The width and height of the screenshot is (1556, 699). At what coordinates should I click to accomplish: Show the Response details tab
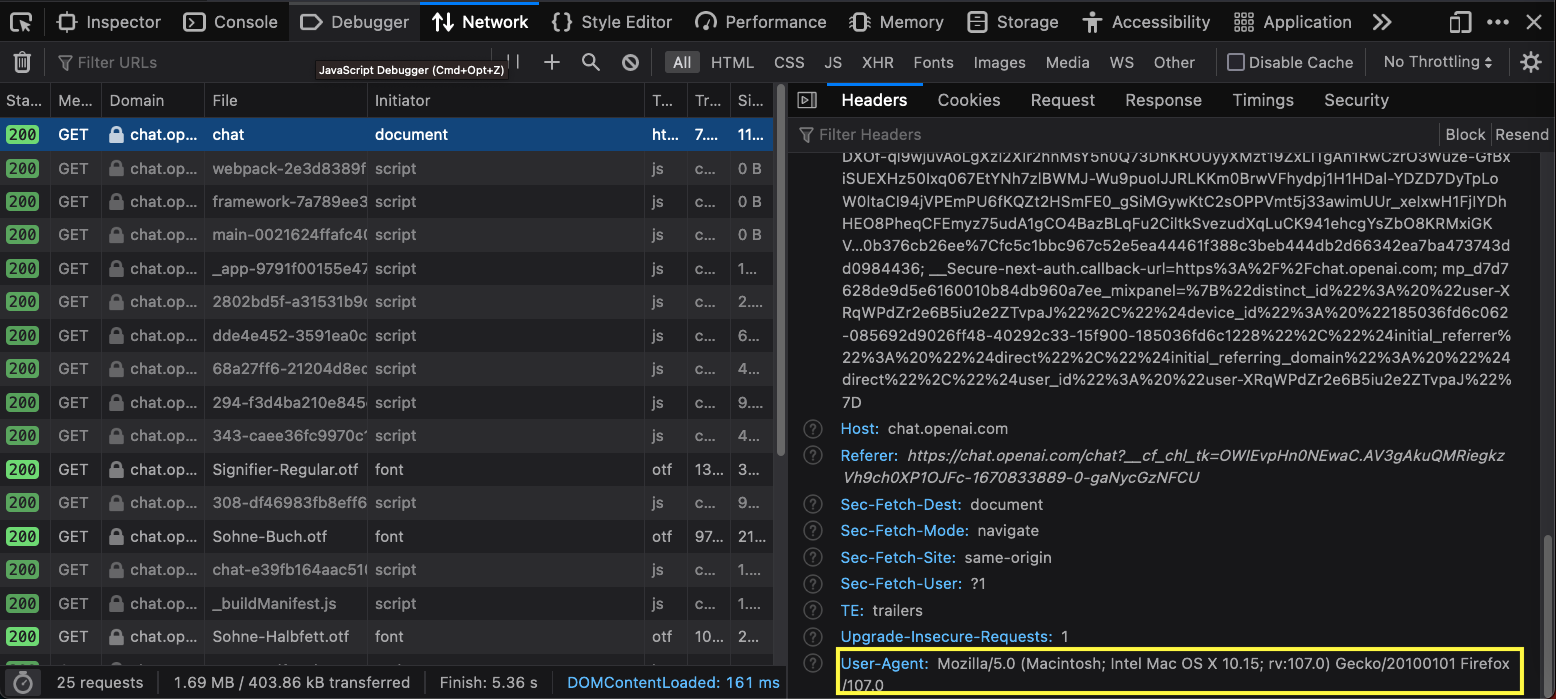1163,100
